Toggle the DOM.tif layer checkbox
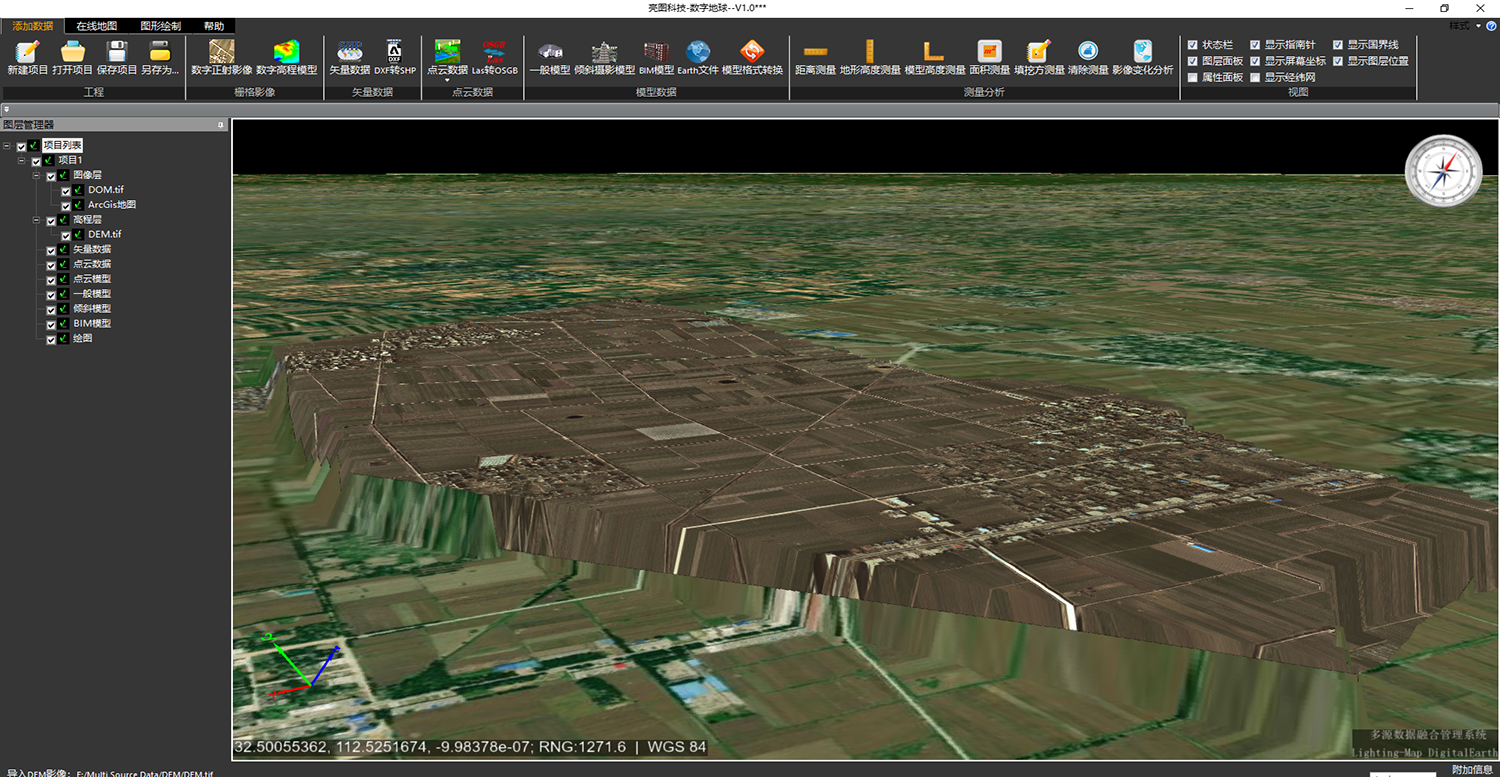This screenshot has height=777, width=1500. click(66, 190)
